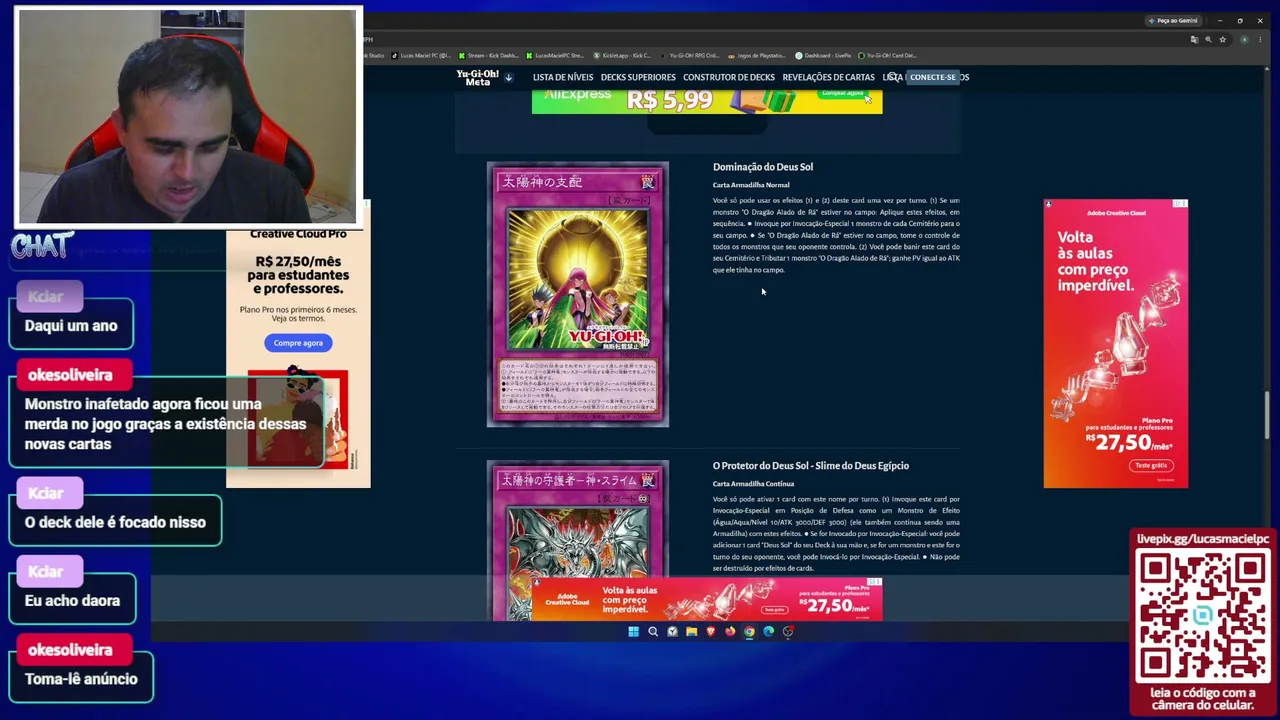Open Revelações de Cartas page
The height and width of the screenshot is (720, 1280).
[x=829, y=77]
